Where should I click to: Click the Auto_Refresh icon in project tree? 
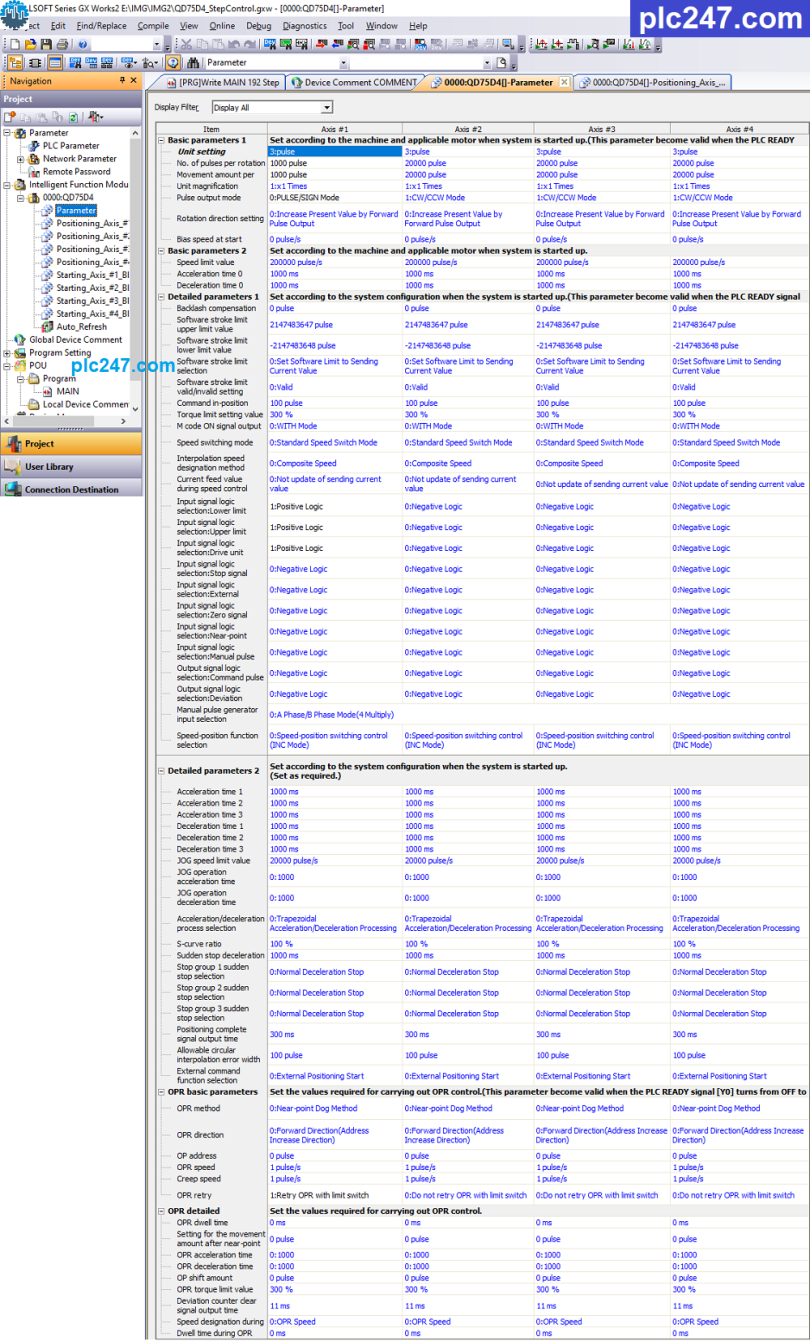click(47, 326)
